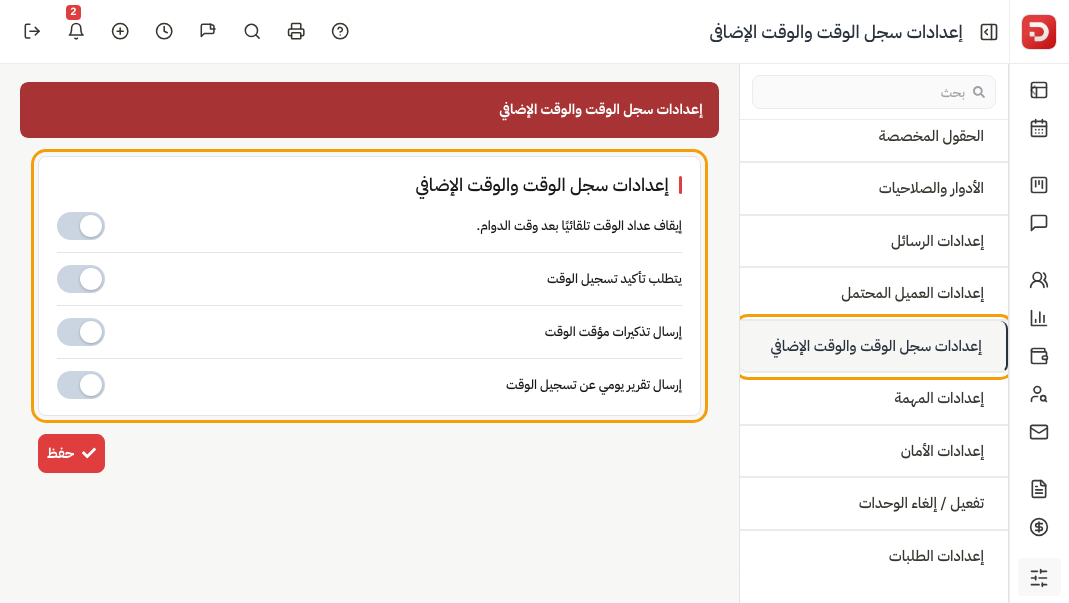
Task: Click the logout icon in top bar
Action: click(x=32, y=31)
